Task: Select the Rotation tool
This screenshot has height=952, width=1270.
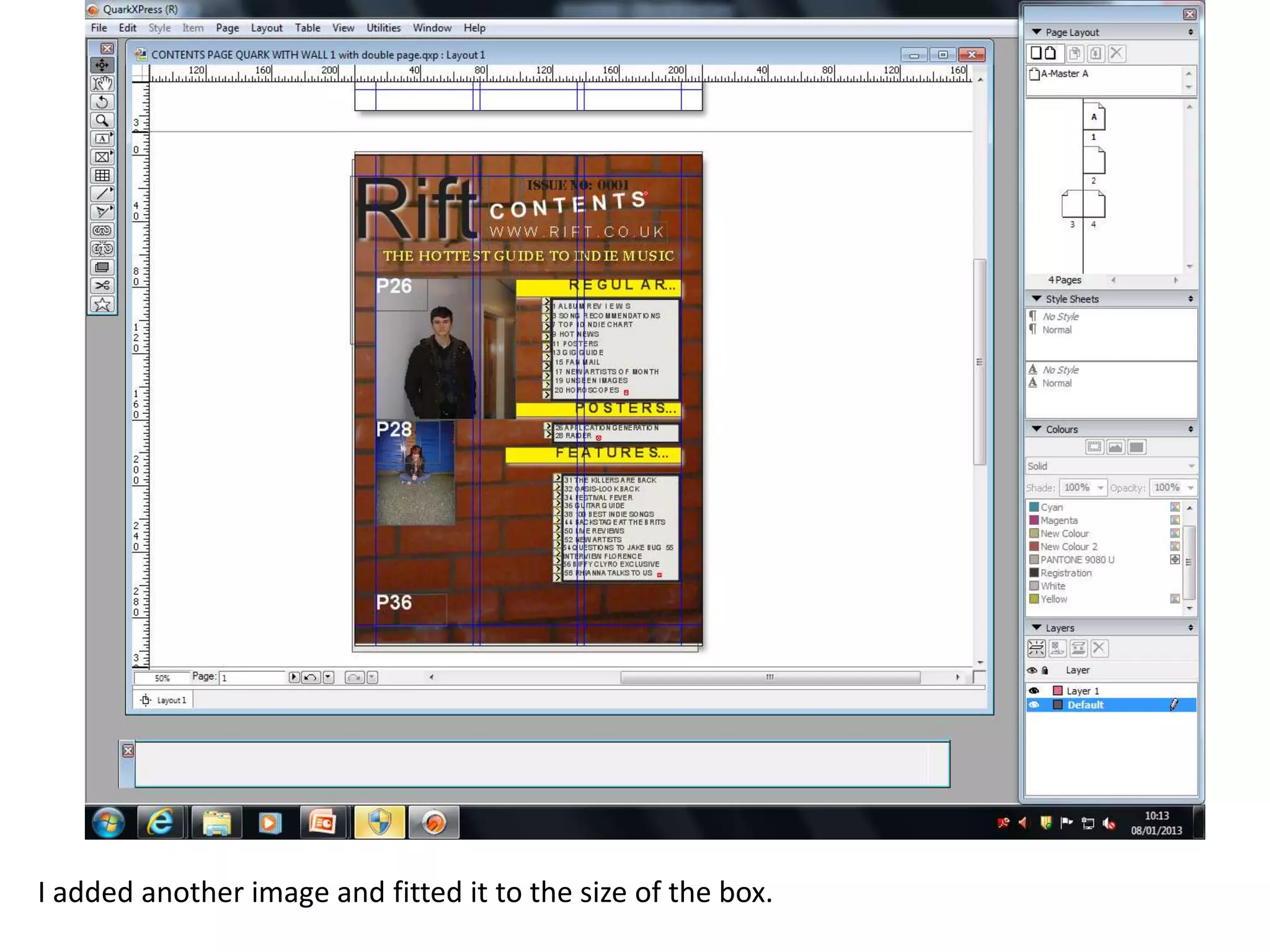Action: coord(102,102)
